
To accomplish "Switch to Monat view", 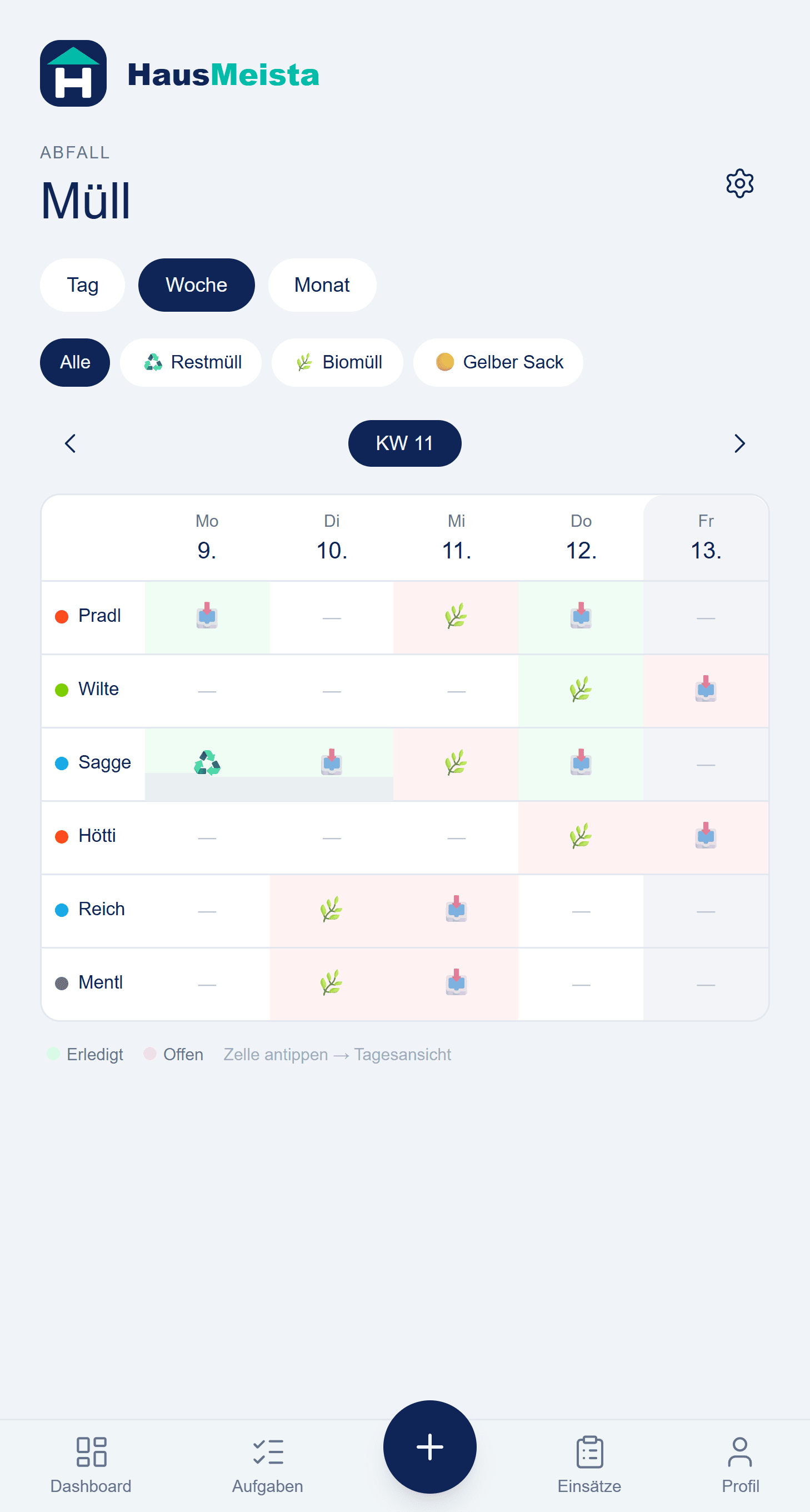I will tap(322, 285).
